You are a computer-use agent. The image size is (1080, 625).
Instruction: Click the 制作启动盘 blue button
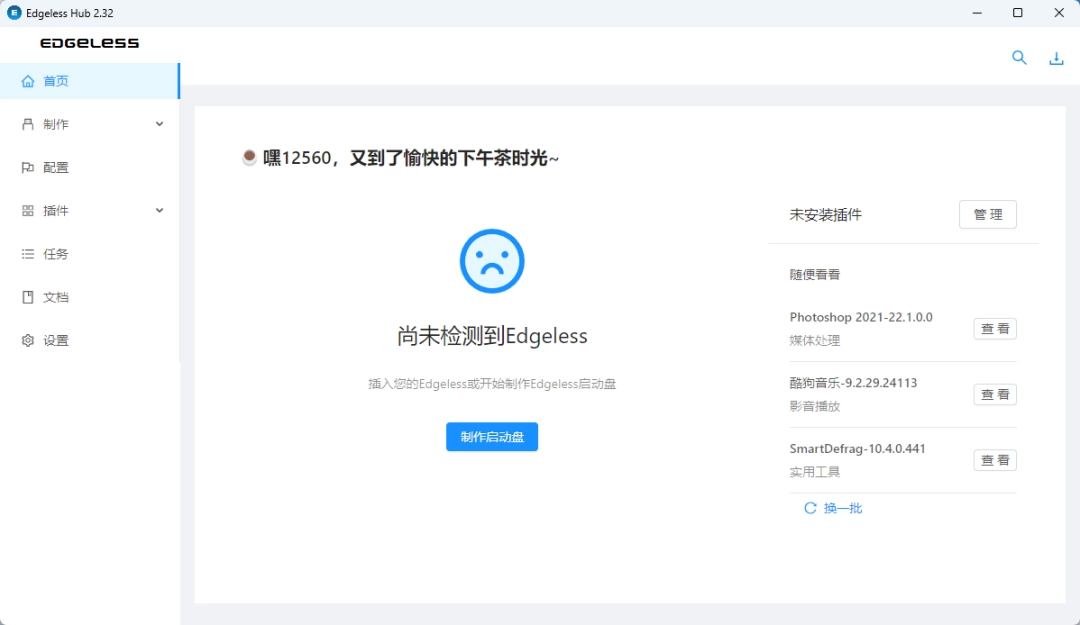coord(491,436)
